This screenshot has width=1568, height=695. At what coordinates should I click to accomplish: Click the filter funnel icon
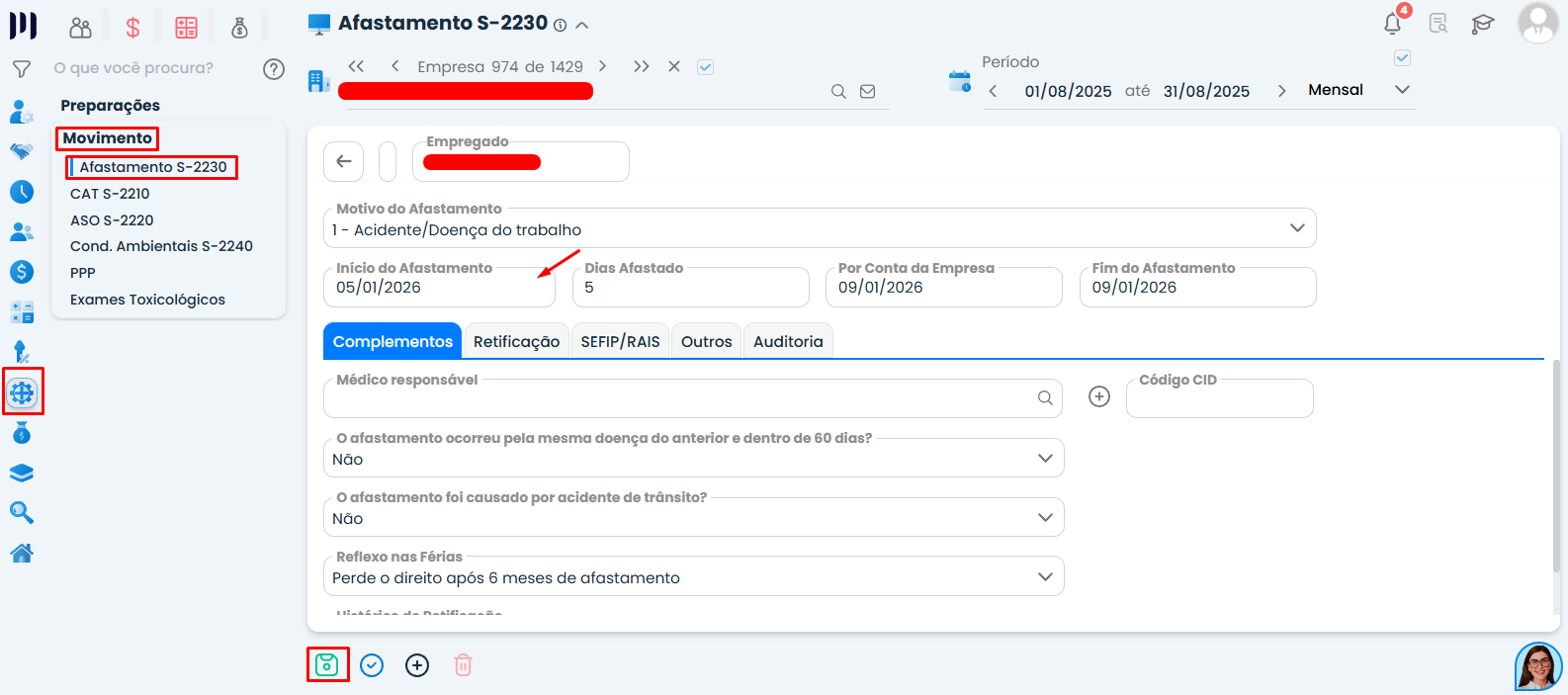[x=21, y=69]
